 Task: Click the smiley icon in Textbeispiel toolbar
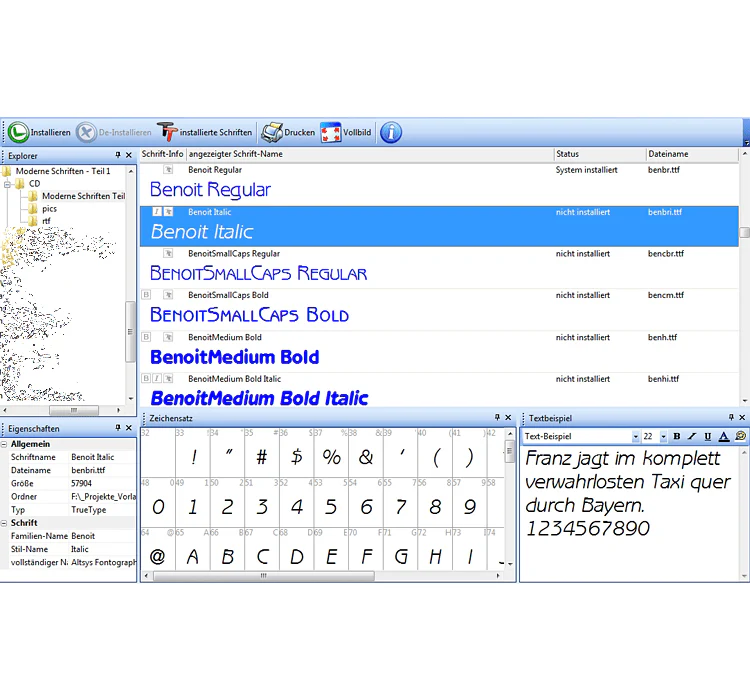click(x=740, y=436)
